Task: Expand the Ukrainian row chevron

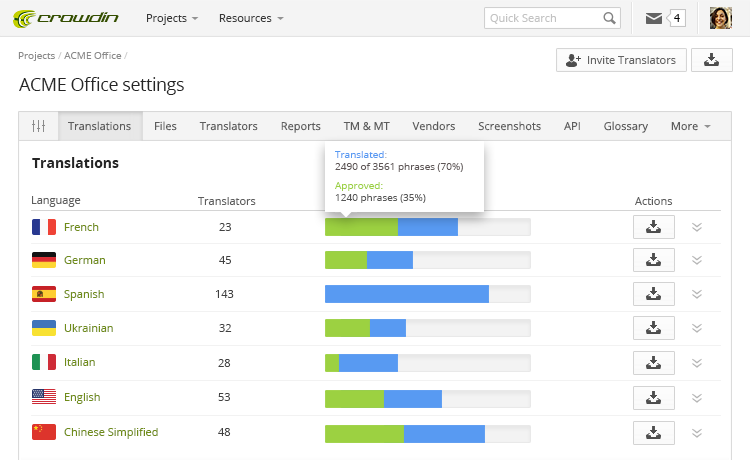Action: tap(697, 328)
